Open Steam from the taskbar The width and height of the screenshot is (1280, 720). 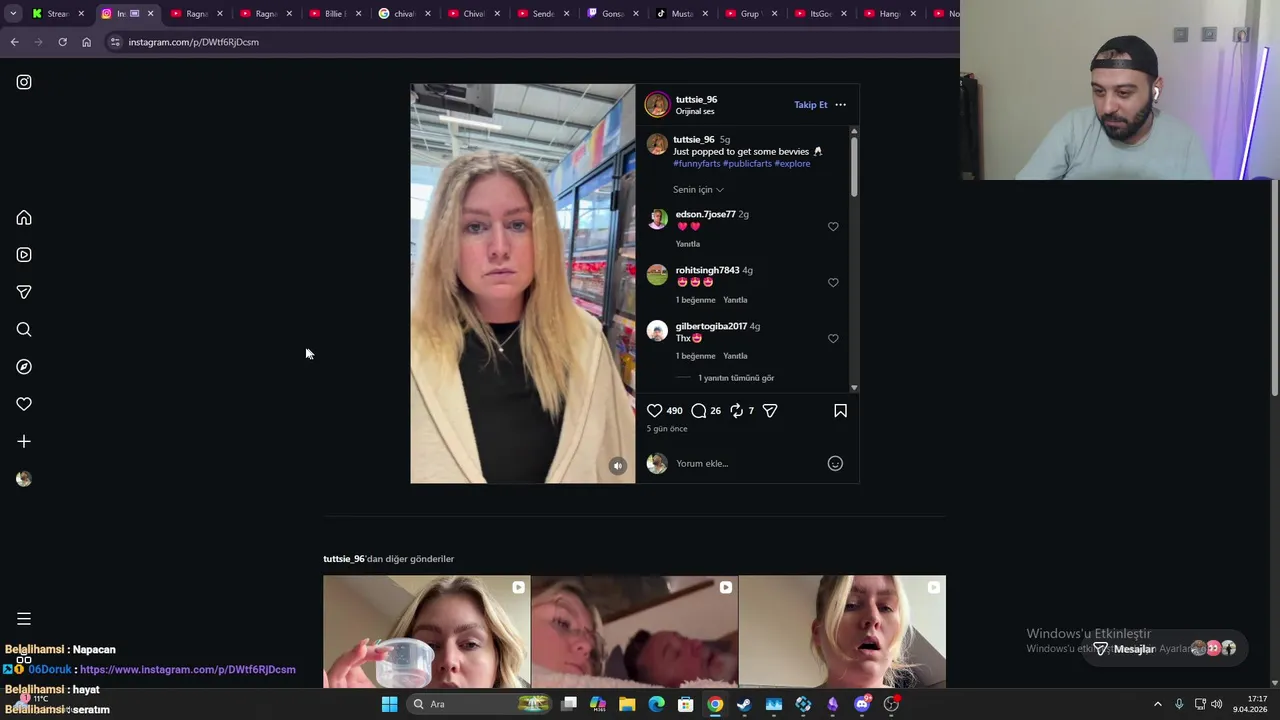[744, 704]
